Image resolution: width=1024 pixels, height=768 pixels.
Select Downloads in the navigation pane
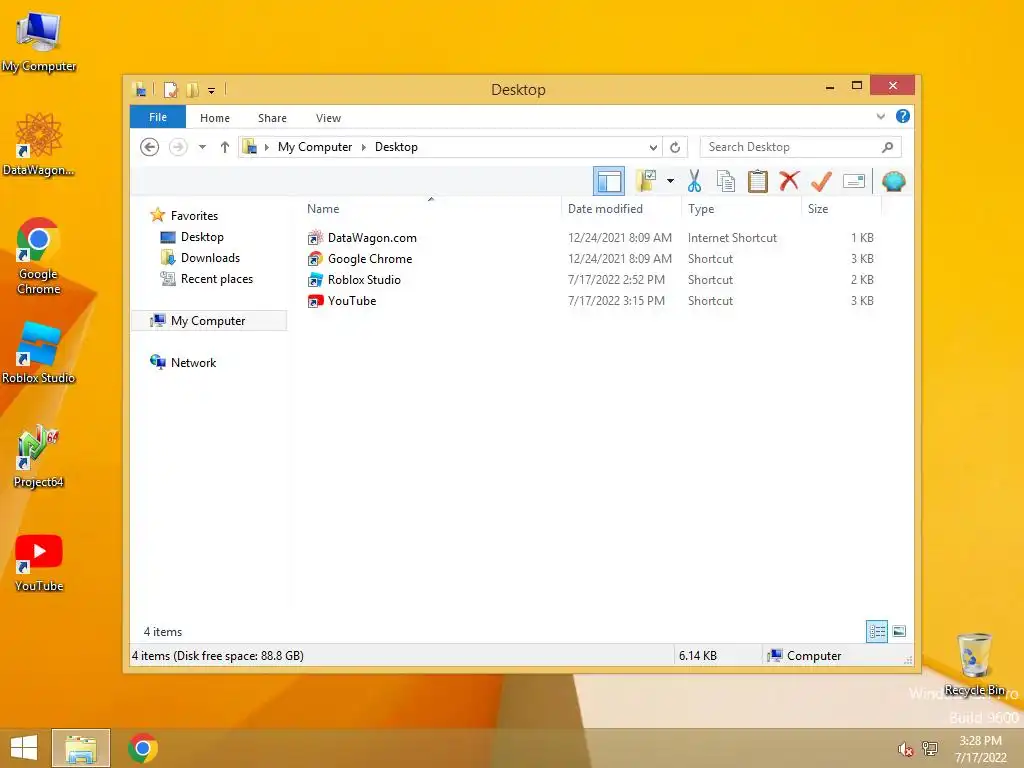click(210, 258)
